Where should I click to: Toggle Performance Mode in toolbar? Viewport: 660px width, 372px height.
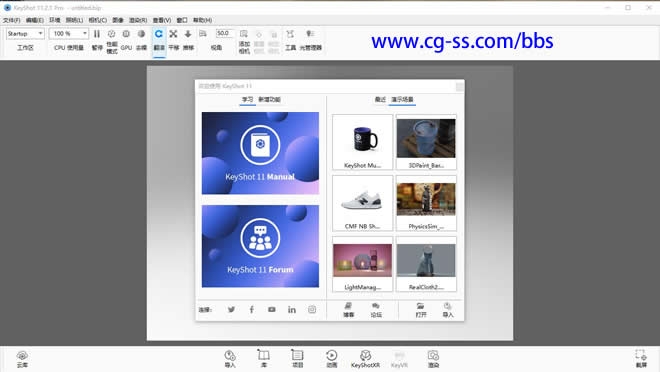tap(112, 41)
